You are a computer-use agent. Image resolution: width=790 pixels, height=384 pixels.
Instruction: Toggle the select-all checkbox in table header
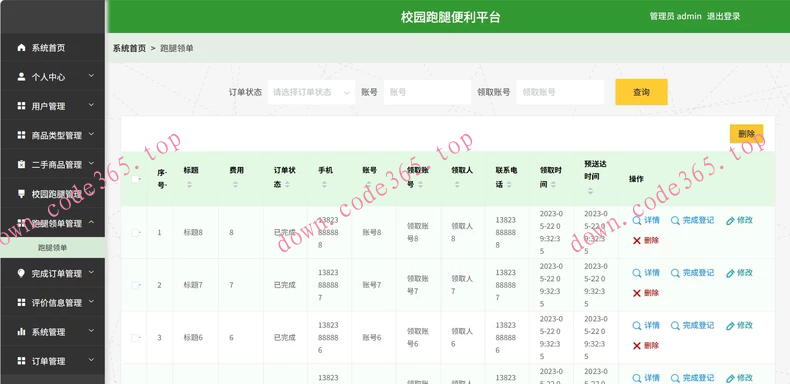coord(135,179)
